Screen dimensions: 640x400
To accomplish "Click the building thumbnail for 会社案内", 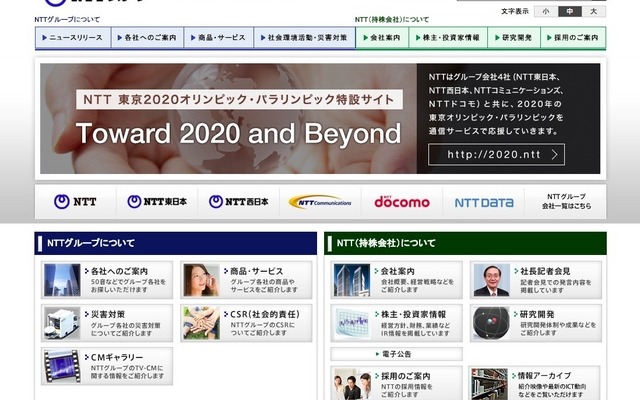I will (x=352, y=280).
